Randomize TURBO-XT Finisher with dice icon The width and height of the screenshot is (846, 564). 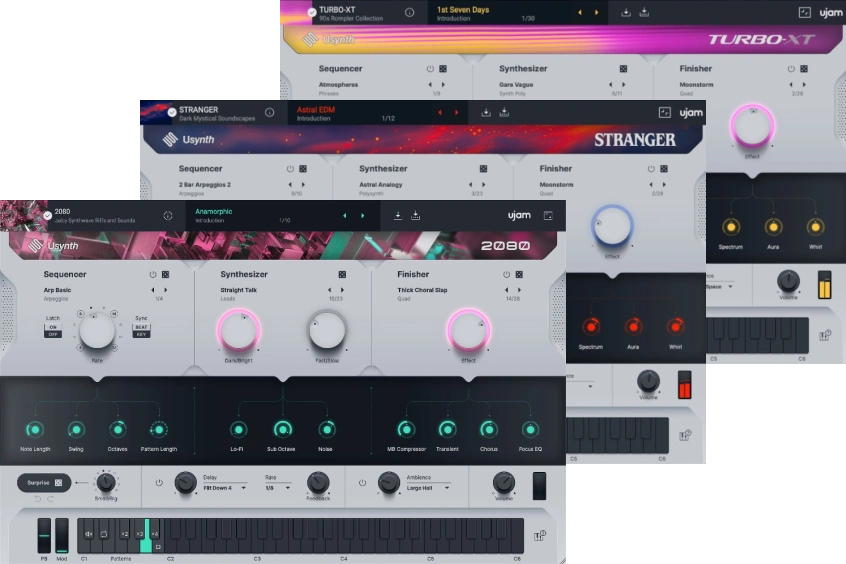(804, 69)
